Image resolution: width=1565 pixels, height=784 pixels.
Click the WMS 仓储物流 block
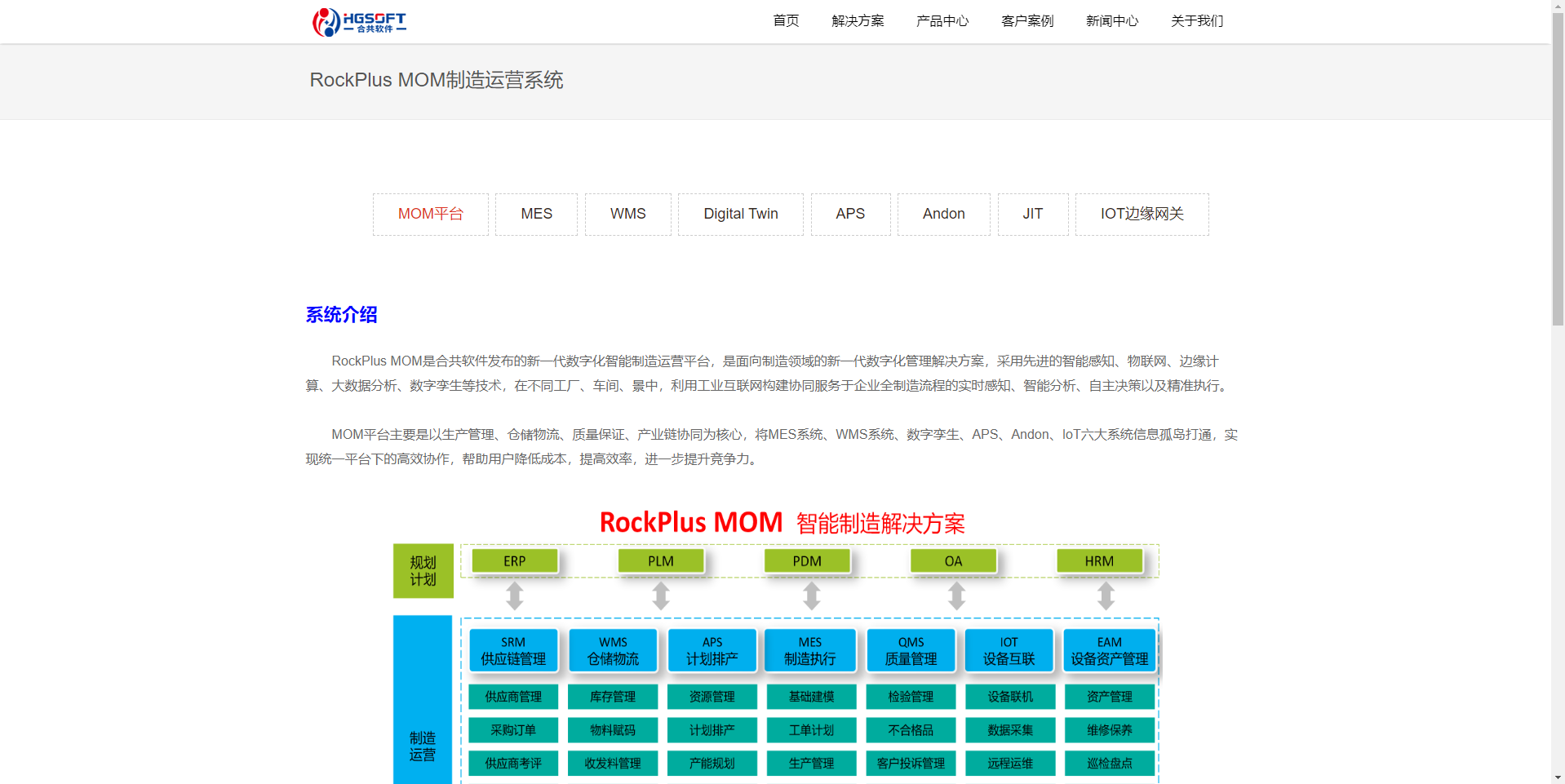(x=613, y=650)
